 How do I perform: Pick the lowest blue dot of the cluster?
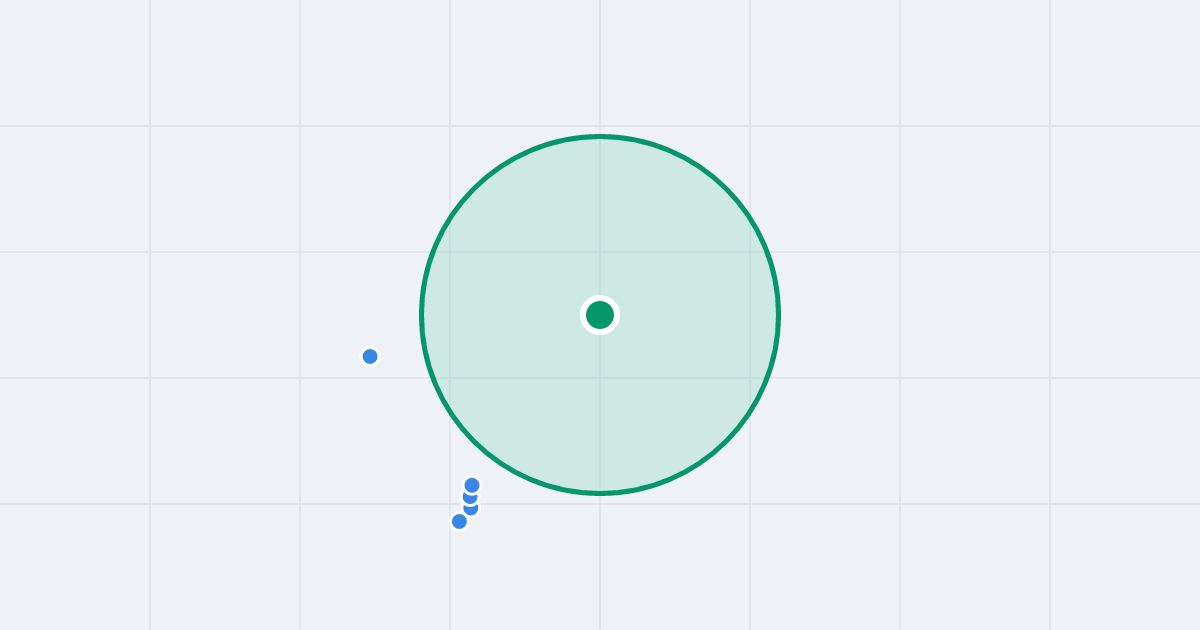point(459,521)
